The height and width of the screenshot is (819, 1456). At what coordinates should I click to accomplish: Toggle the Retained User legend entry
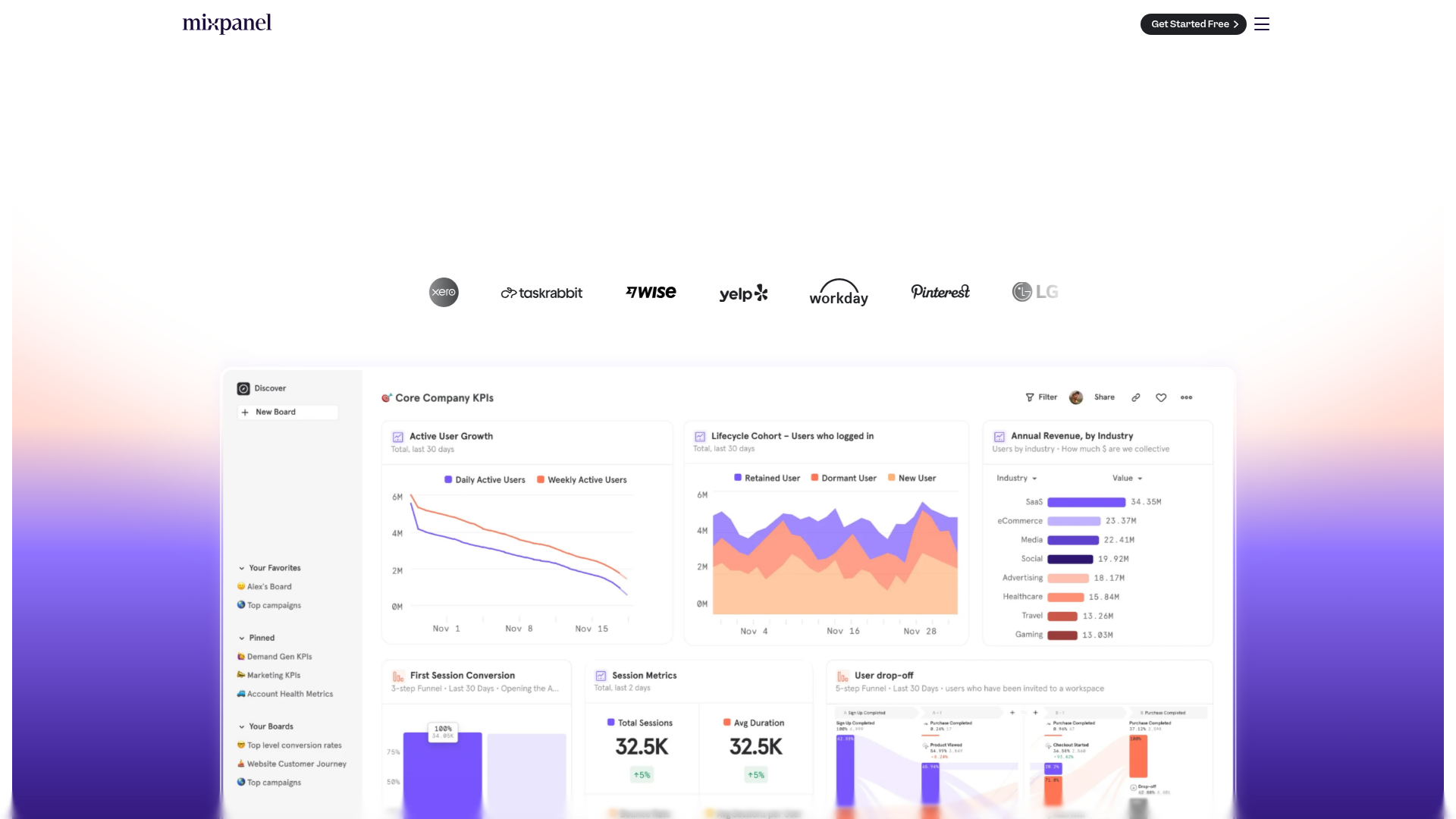pyautogui.click(x=767, y=478)
